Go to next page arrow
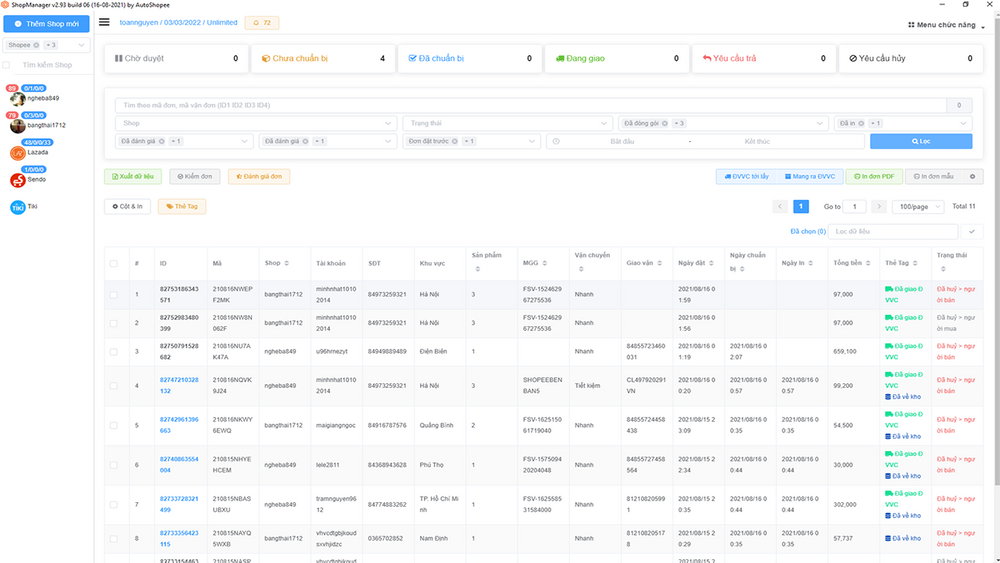The image size is (1000, 563). point(878,206)
